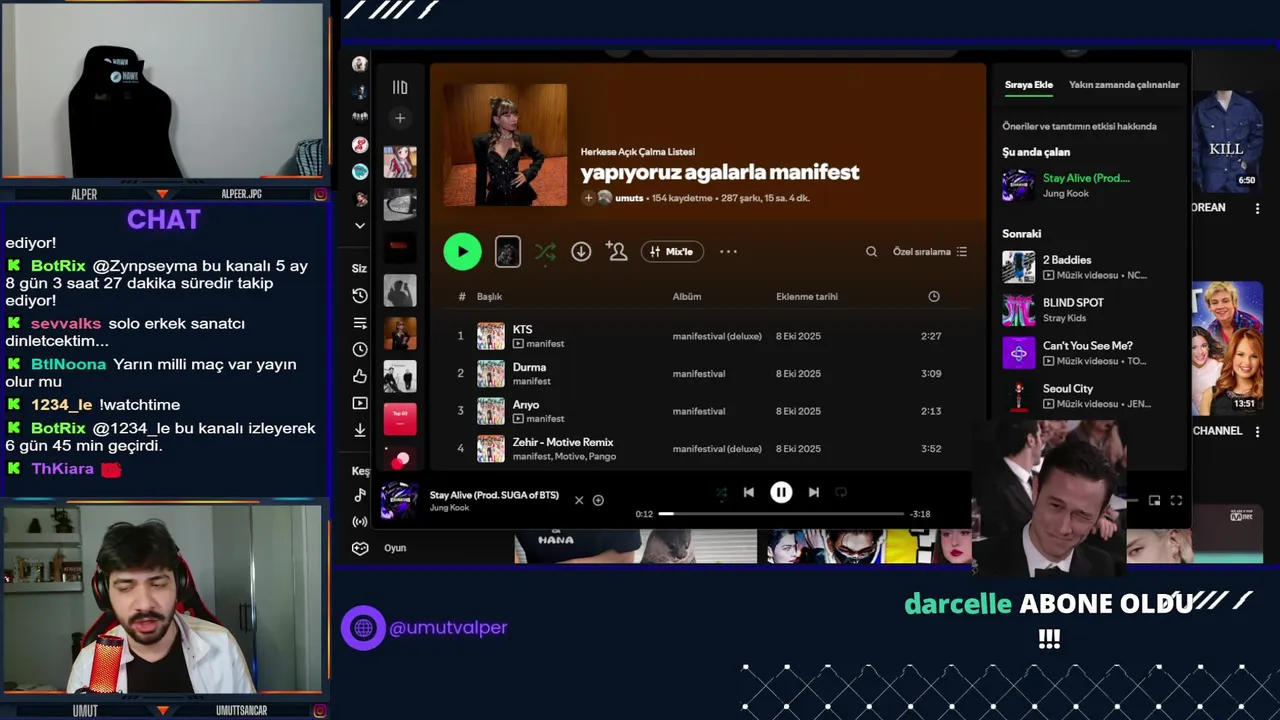Open the music note icon in the sidebar

[x=360, y=495]
